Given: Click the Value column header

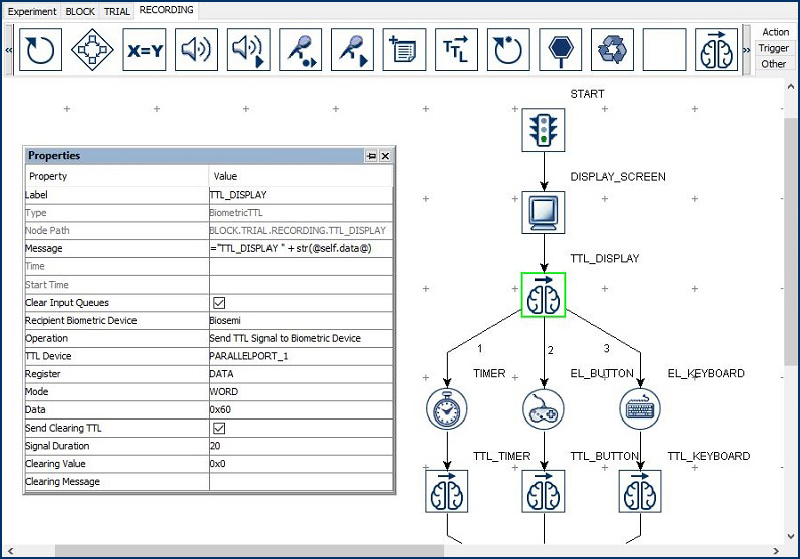Looking at the screenshot, I should pyautogui.click(x=301, y=176).
